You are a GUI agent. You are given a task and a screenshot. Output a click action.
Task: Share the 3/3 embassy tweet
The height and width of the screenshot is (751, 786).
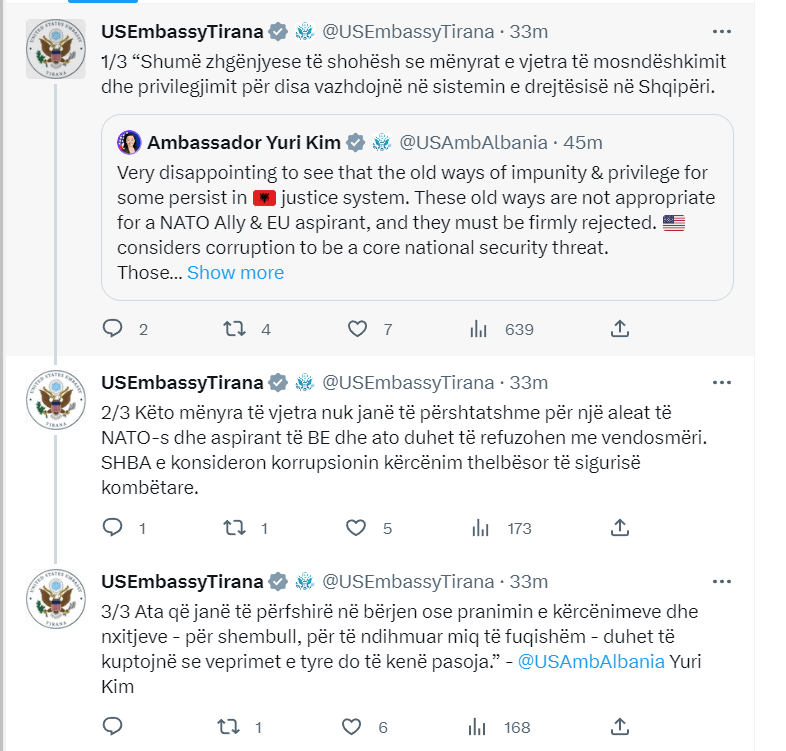[x=619, y=727]
